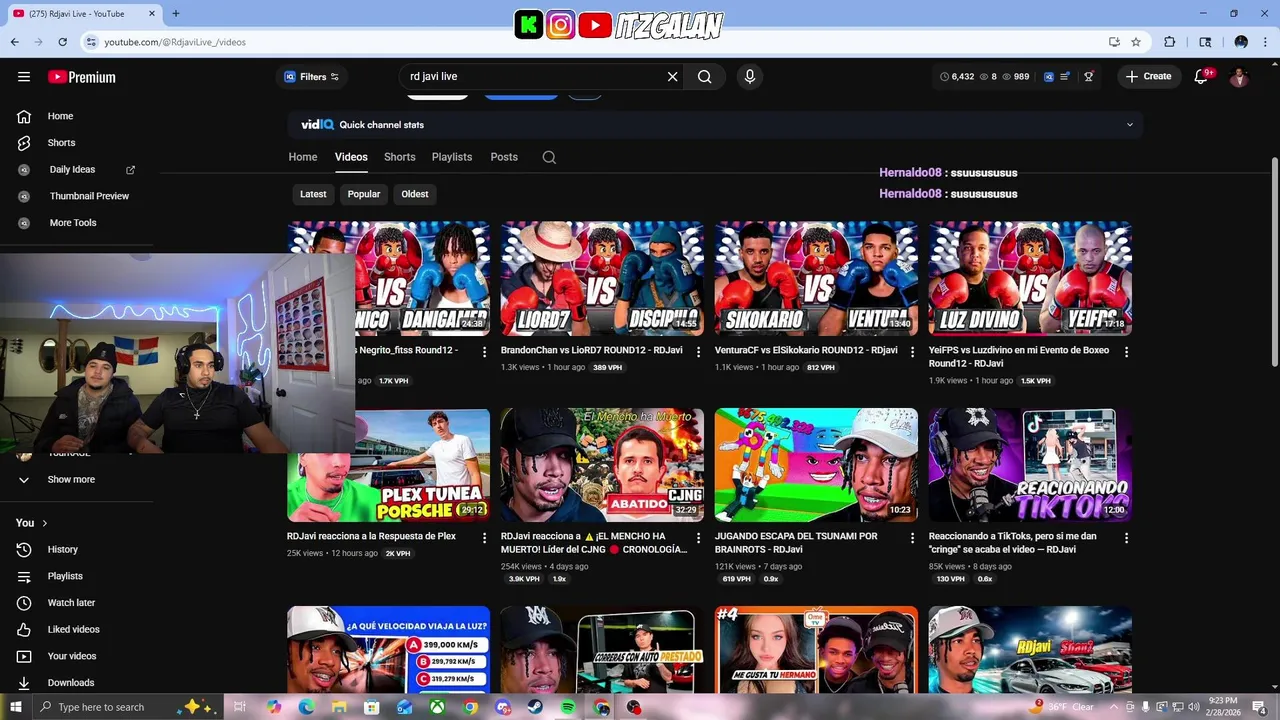Switch to the Shorts tab
This screenshot has height=720, width=1280.
point(400,157)
